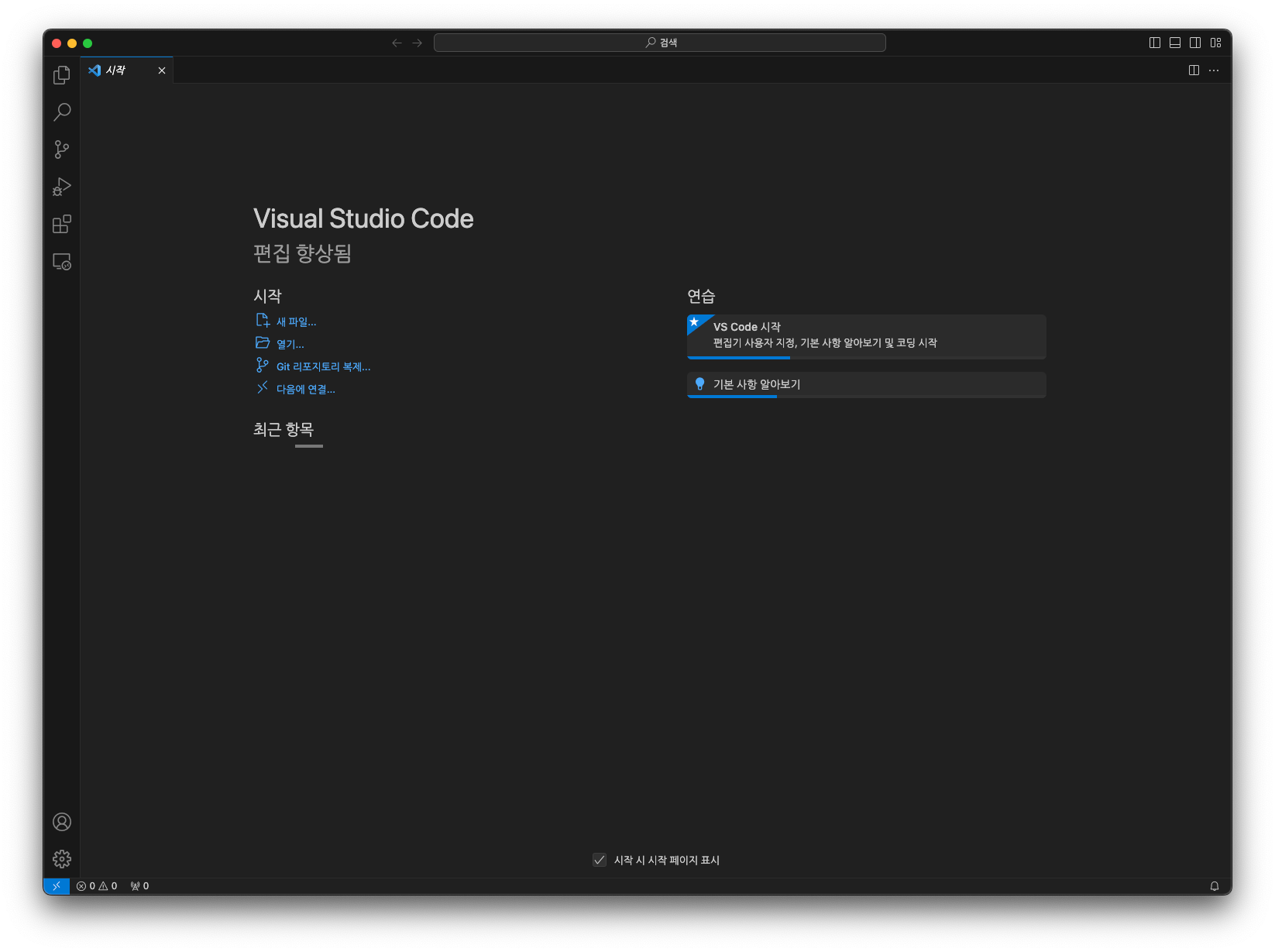Click the lightbulb icon on 기본 사항 알아보기
The height and width of the screenshot is (952, 1275).
[700, 384]
